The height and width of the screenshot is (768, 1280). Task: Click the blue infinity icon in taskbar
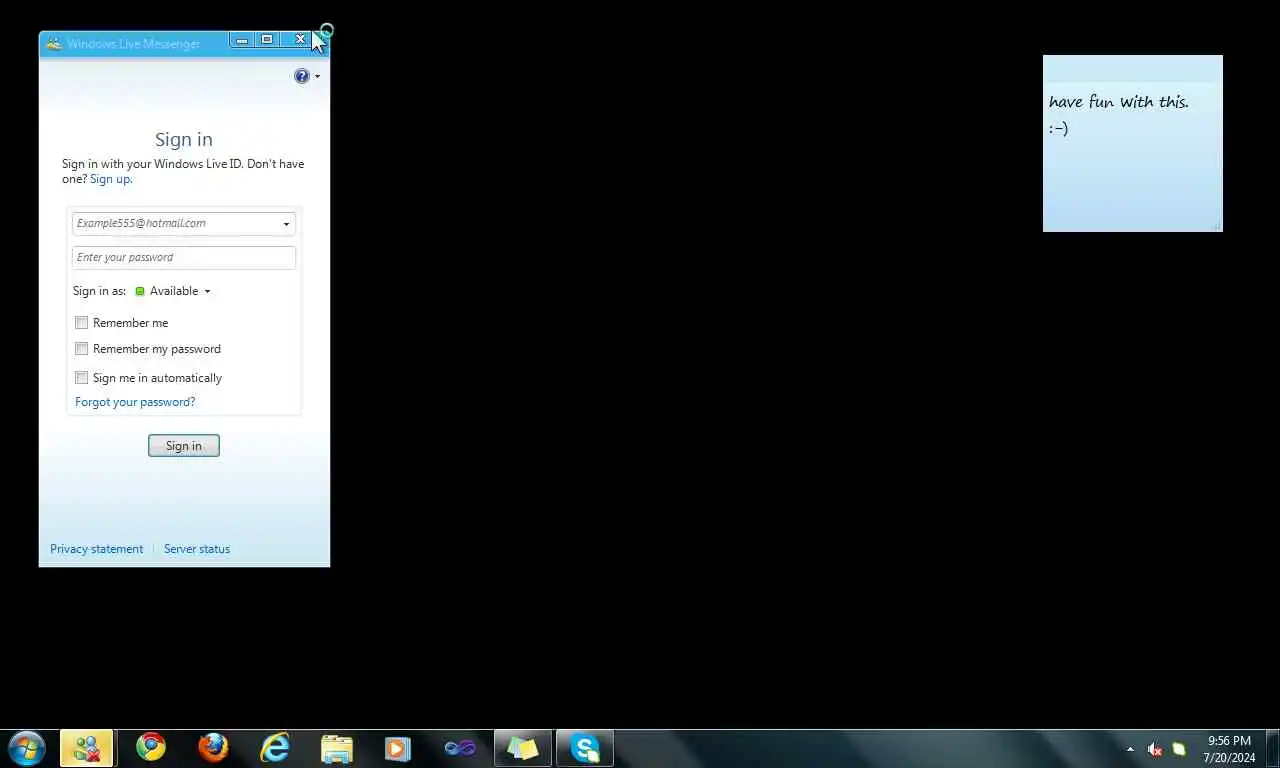[460, 748]
